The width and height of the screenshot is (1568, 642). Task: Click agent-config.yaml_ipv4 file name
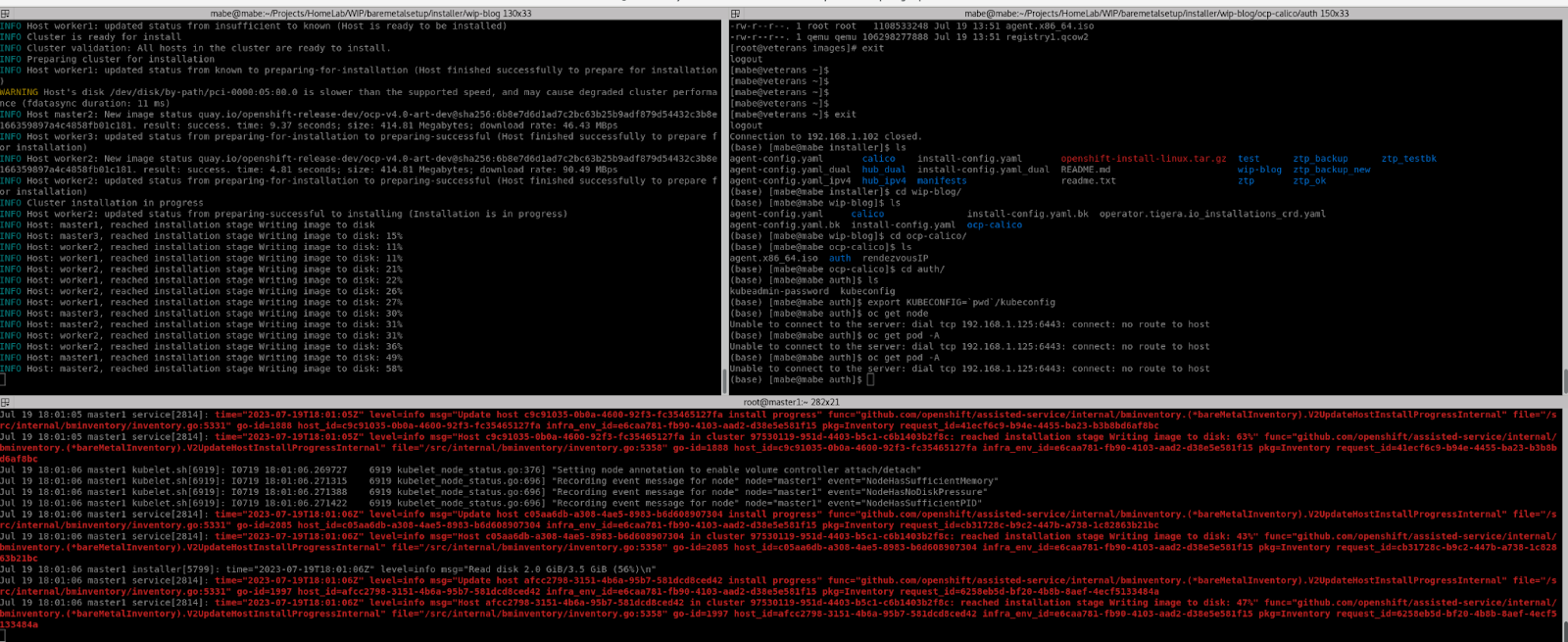(790, 180)
